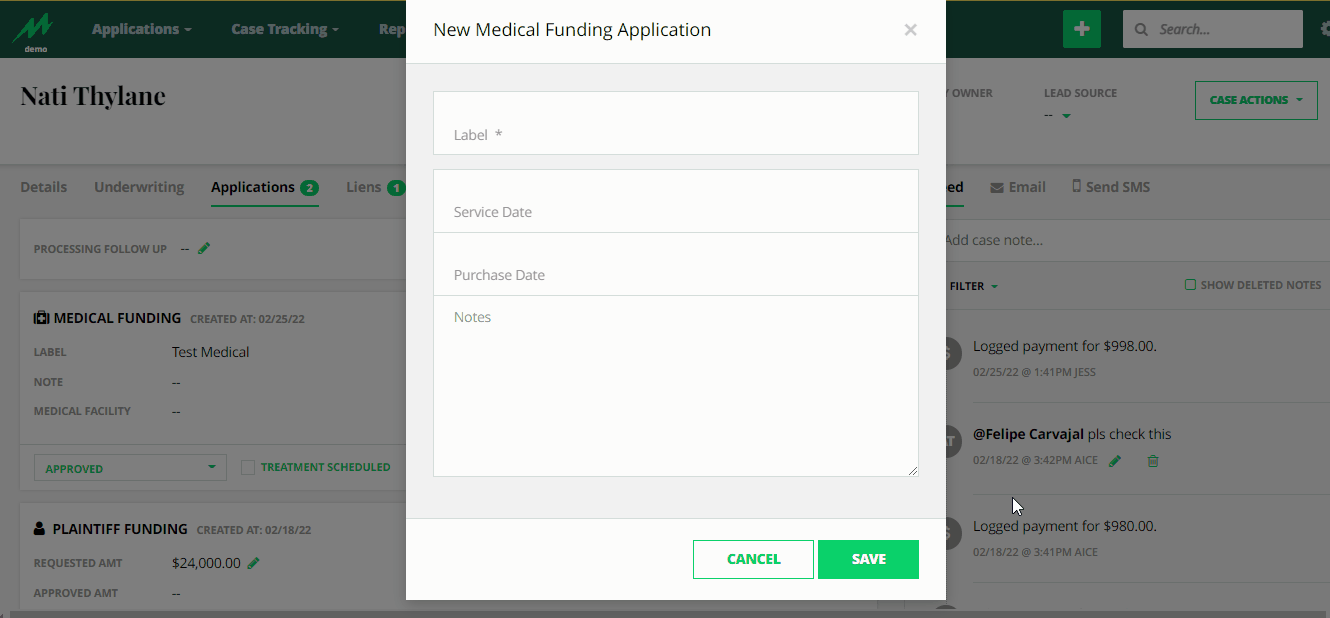
Task: Delete the Felipe Carvajal note via trash icon
Action: 1152,460
